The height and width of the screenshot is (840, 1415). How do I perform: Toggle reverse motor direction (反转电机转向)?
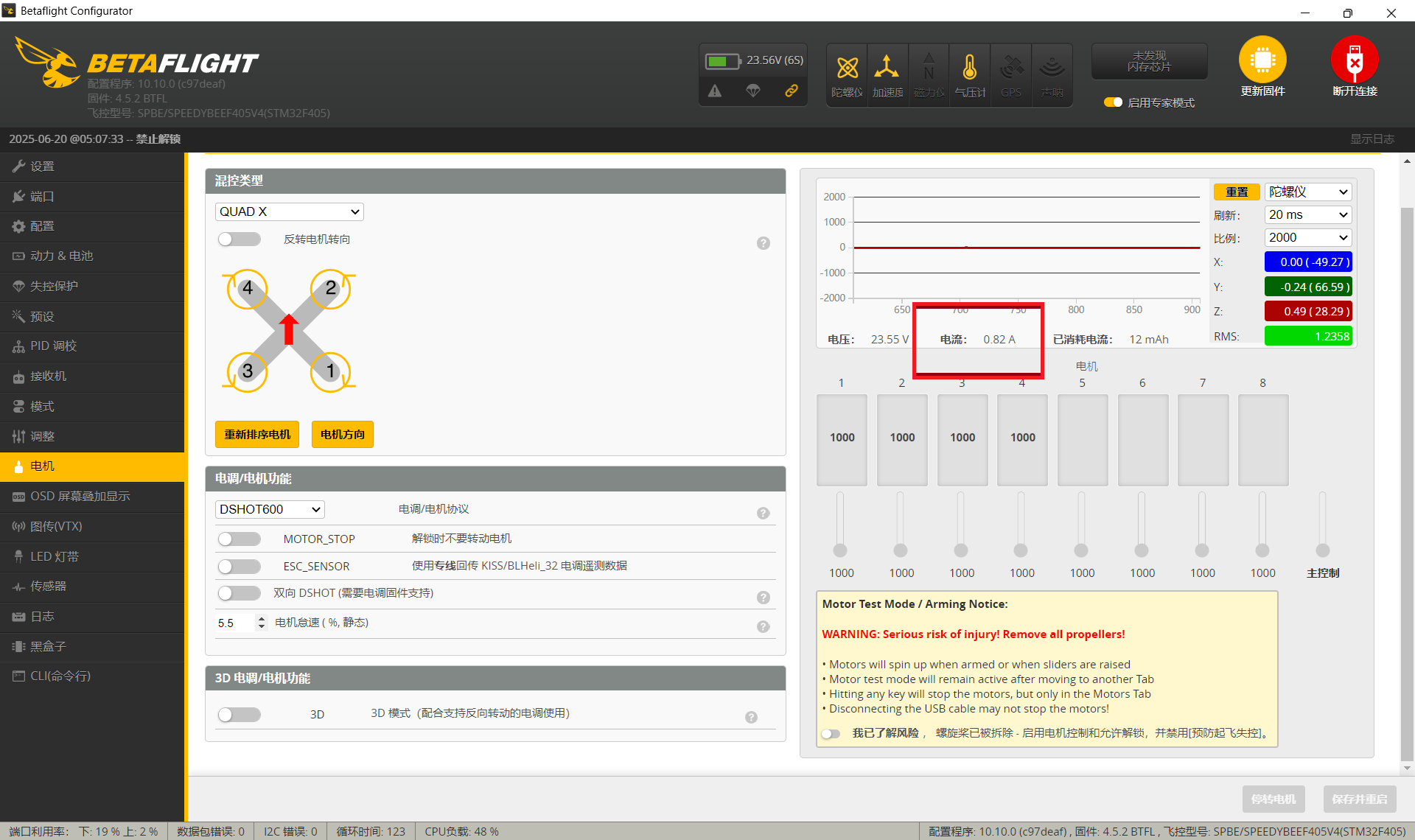[240, 239]
